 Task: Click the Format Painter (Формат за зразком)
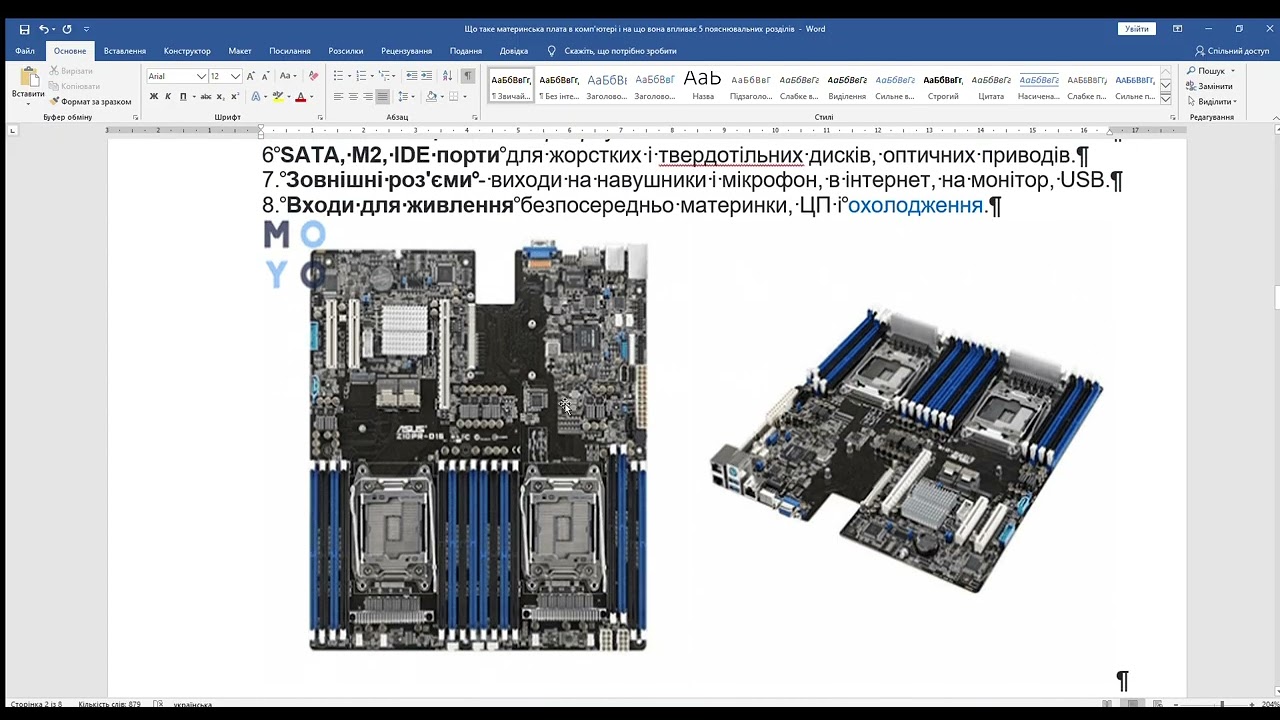coord(89,102)
